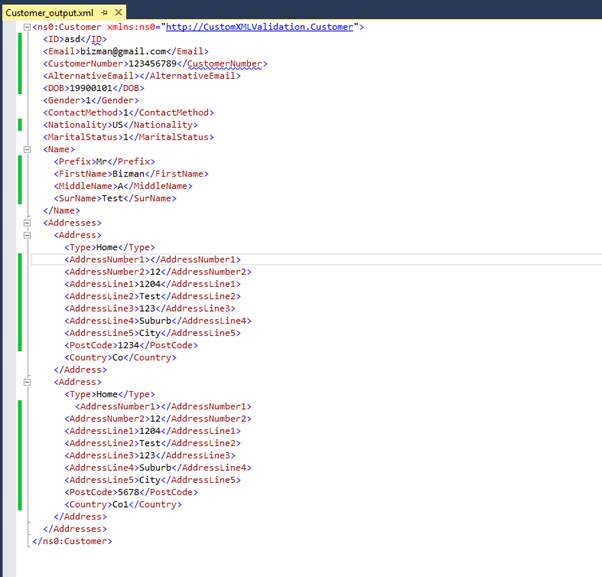Collapse the first Address element
This screenshot has width=602, height=577.
tap(27, 235)
